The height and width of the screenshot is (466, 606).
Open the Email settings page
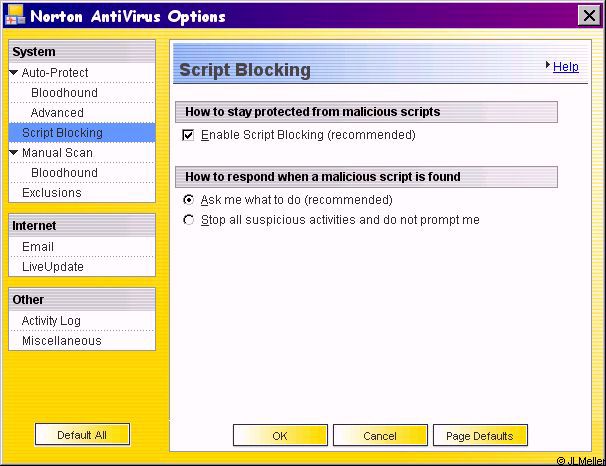(38, 247)
